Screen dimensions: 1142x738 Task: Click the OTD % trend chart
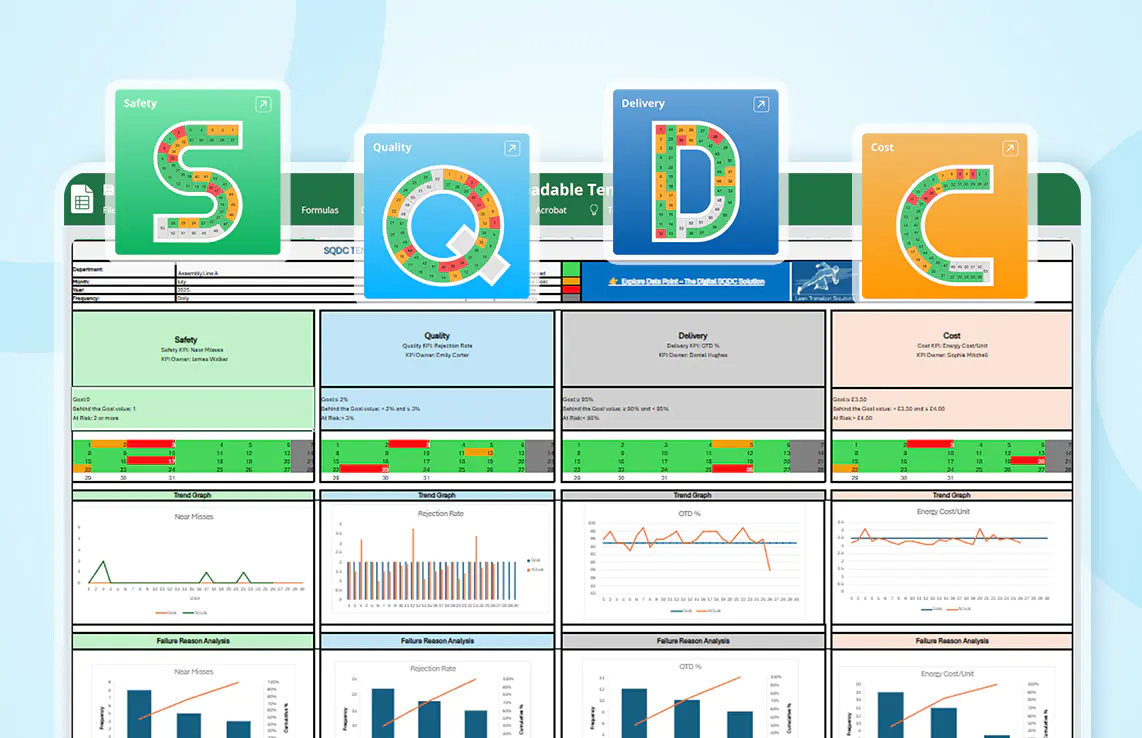(693, 561)
